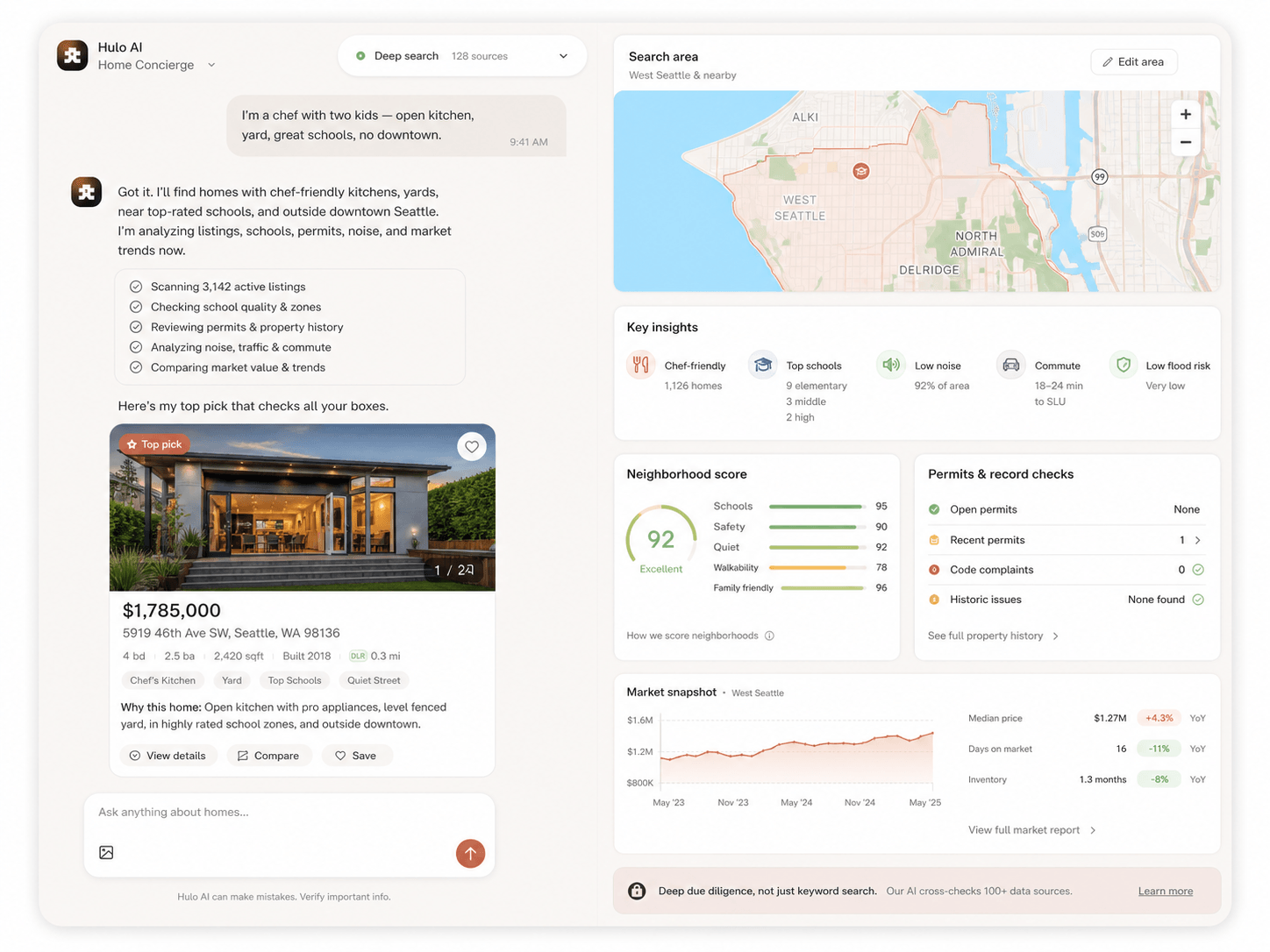Image resolution: width=1270 pixels, height=952 pixels.
Task: Click the View details button
Action: click(x=168, y=756)
